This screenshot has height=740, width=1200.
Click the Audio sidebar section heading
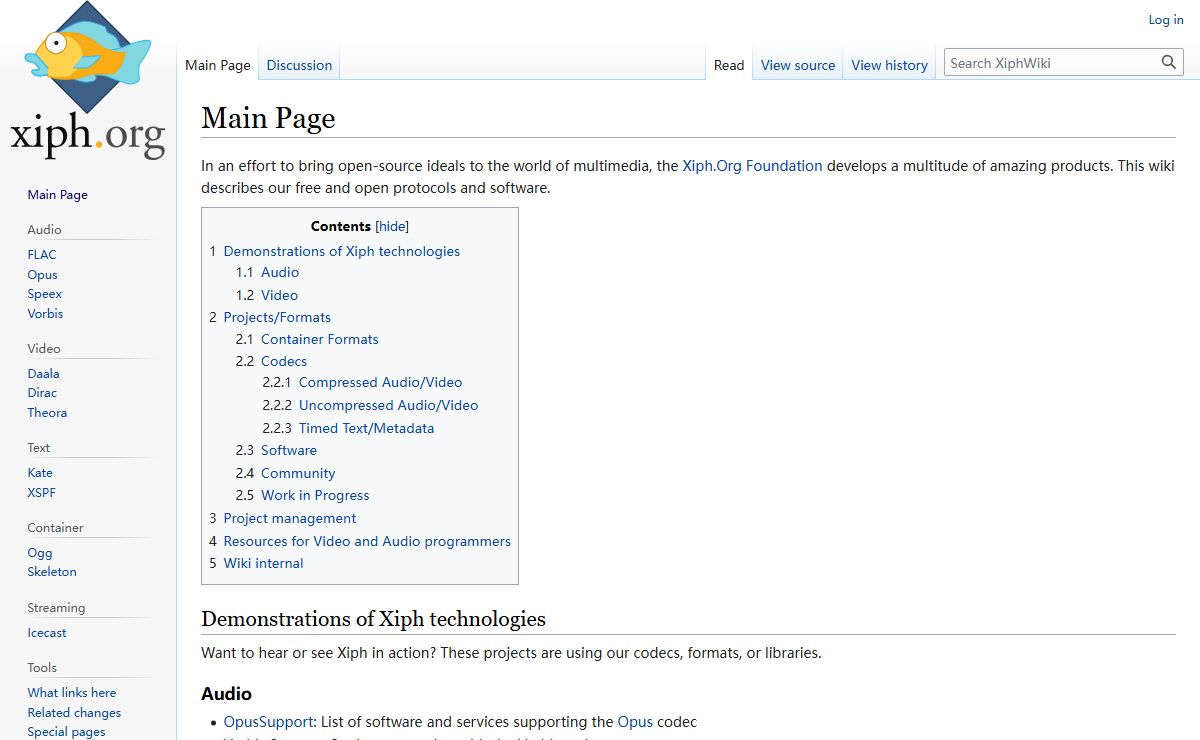44,229
